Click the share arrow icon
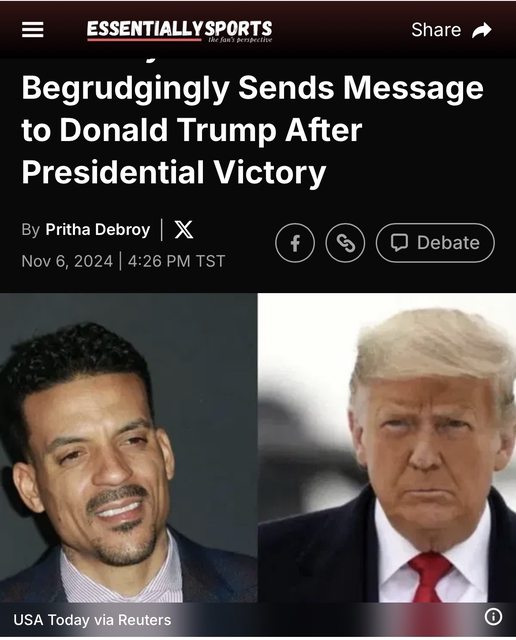This screenshot has width=516, height=640. click(481, 30)
